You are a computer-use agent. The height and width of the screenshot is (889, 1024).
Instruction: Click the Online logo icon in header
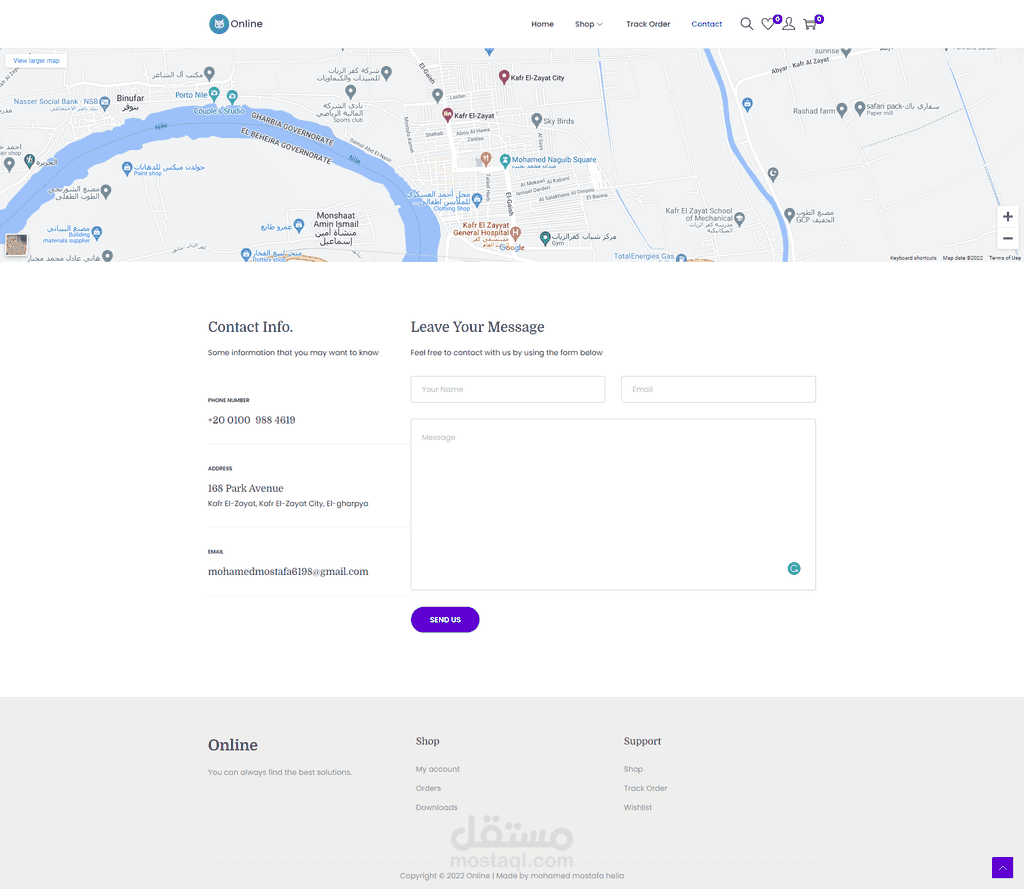pos(219,24)
